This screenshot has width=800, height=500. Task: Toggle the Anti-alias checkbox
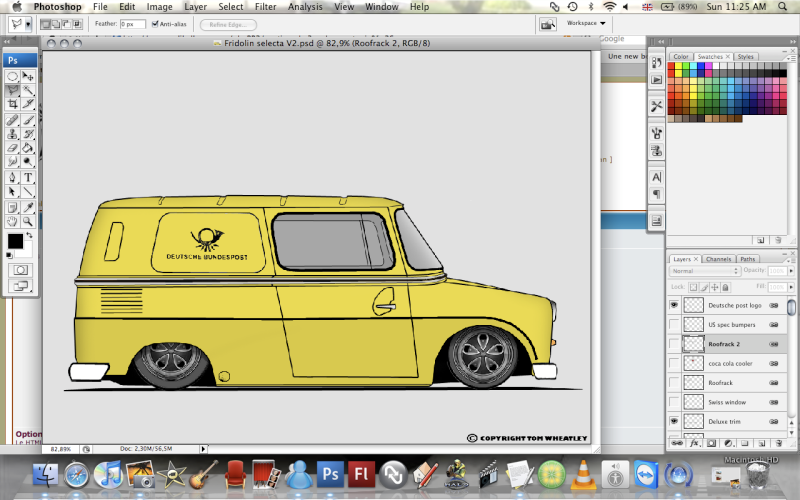tap(155, 24)
